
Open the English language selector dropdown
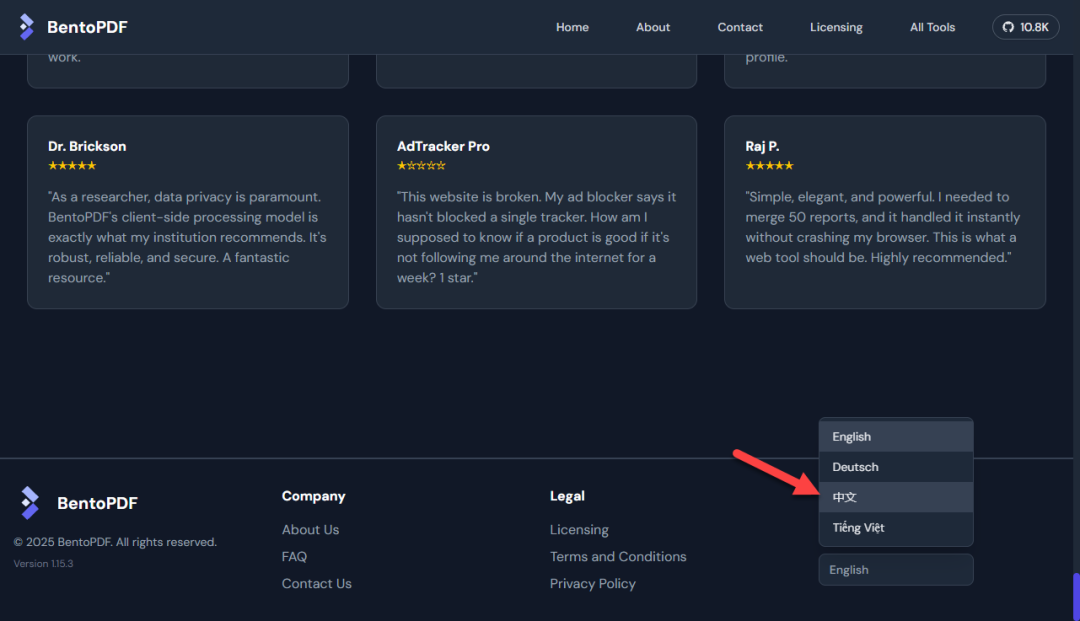point(895,570)
